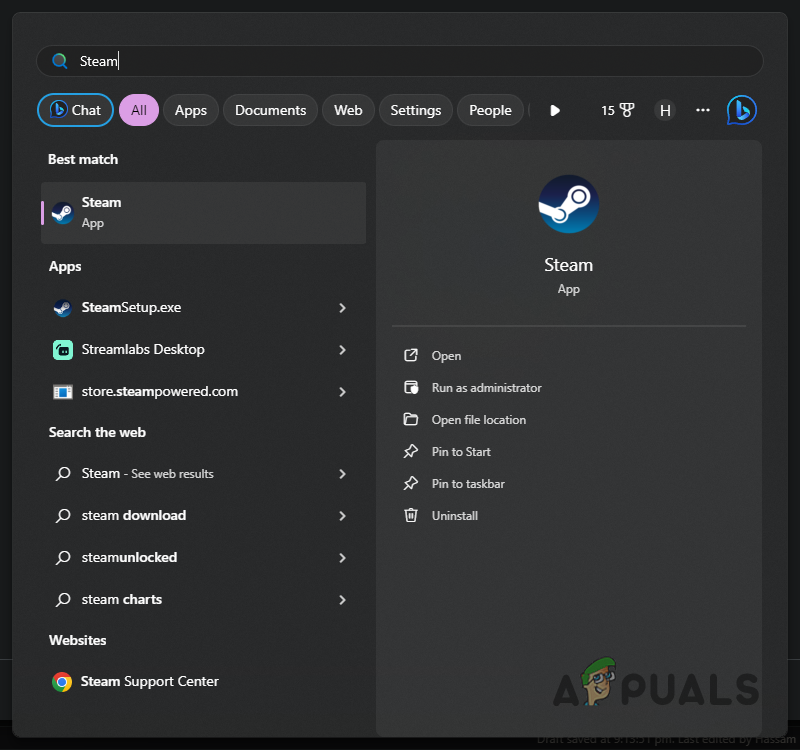Click large Steam logo in preview pane
Screen dimensions: 800x750
pos(568,204)
